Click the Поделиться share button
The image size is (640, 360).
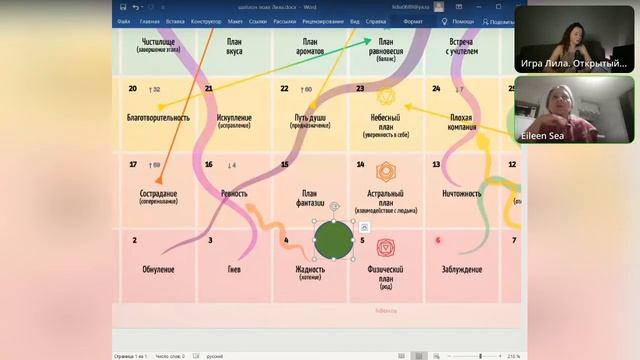pos(498,22)
